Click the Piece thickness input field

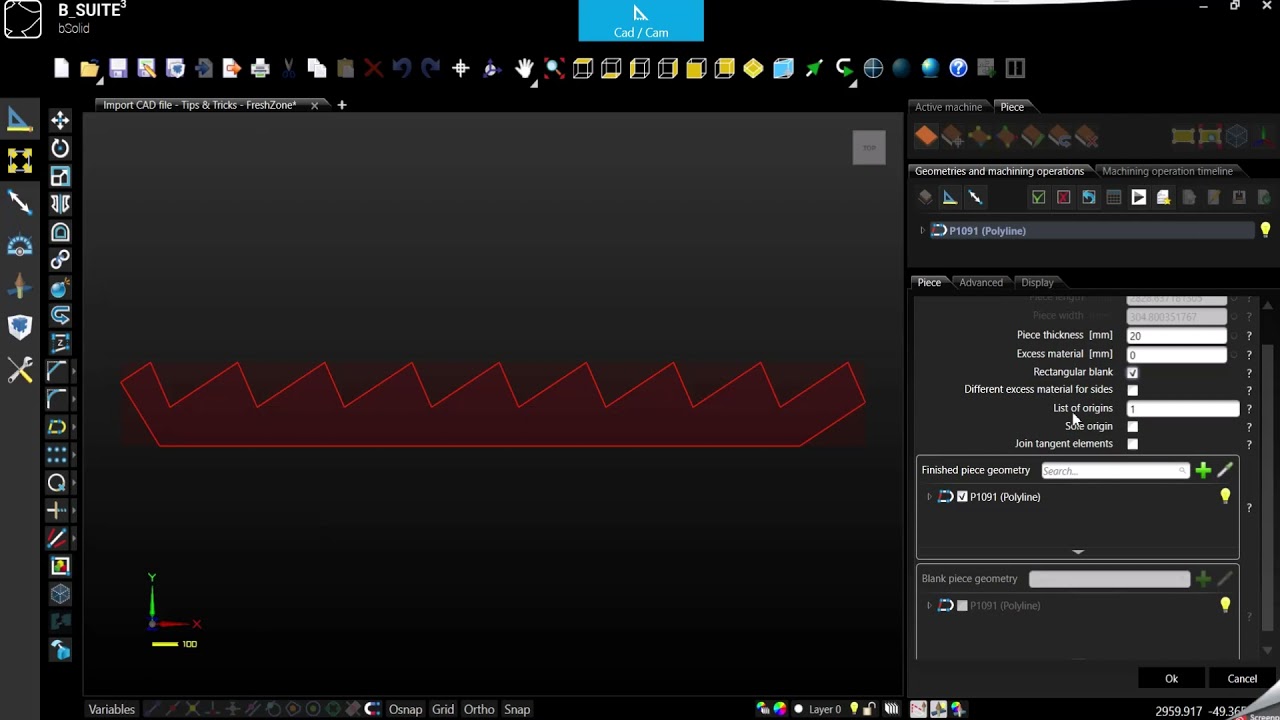1177,336
